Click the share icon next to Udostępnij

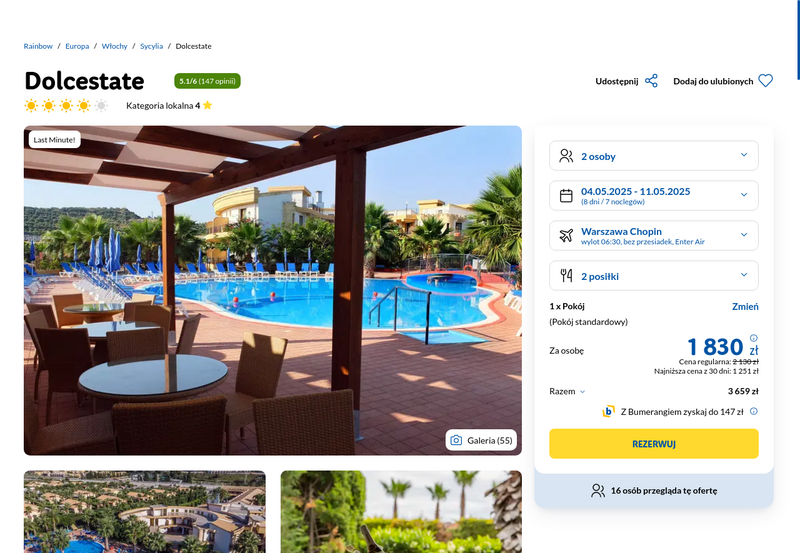coord(651,81)
